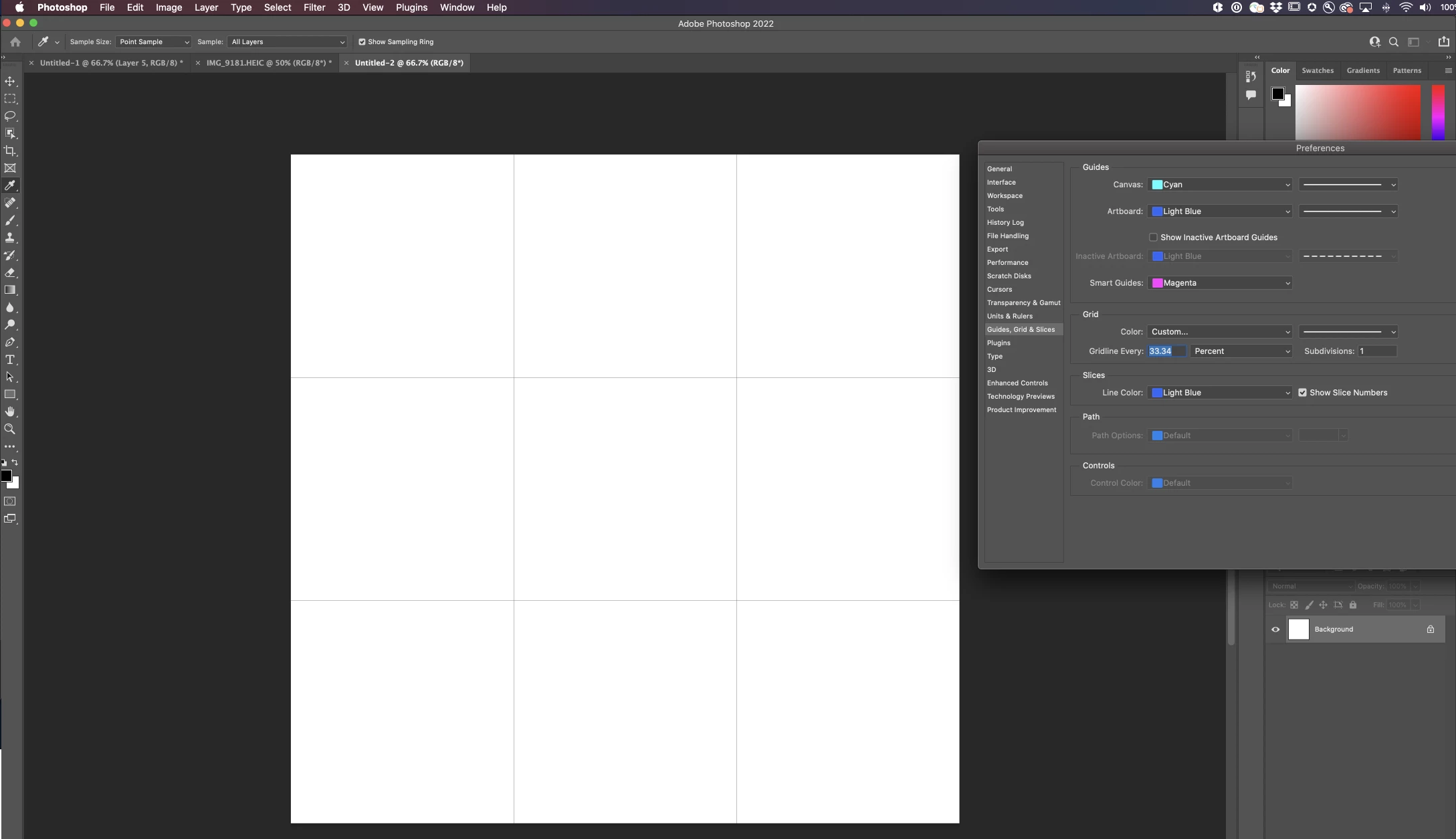Switch to the Swatches tab
Screen dimensions: 1456x839
tap(1317, 70)
